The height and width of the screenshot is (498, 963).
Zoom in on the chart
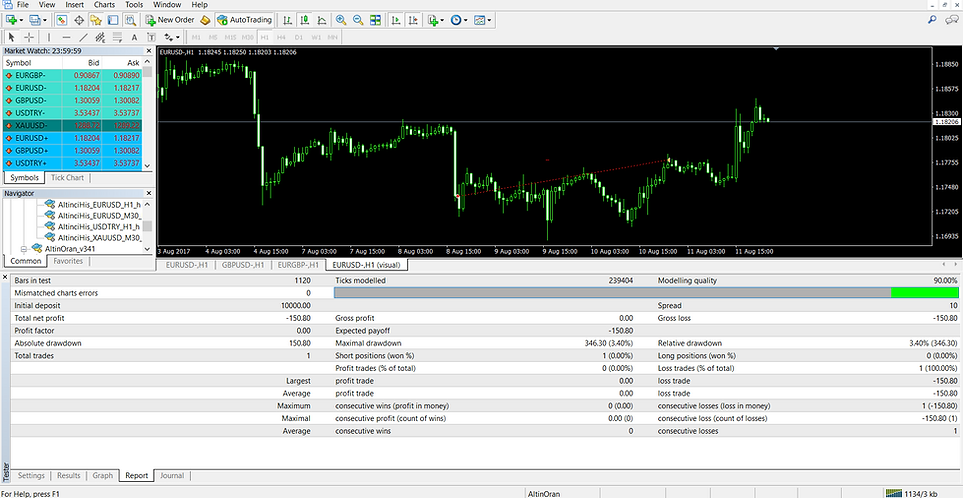341,20
